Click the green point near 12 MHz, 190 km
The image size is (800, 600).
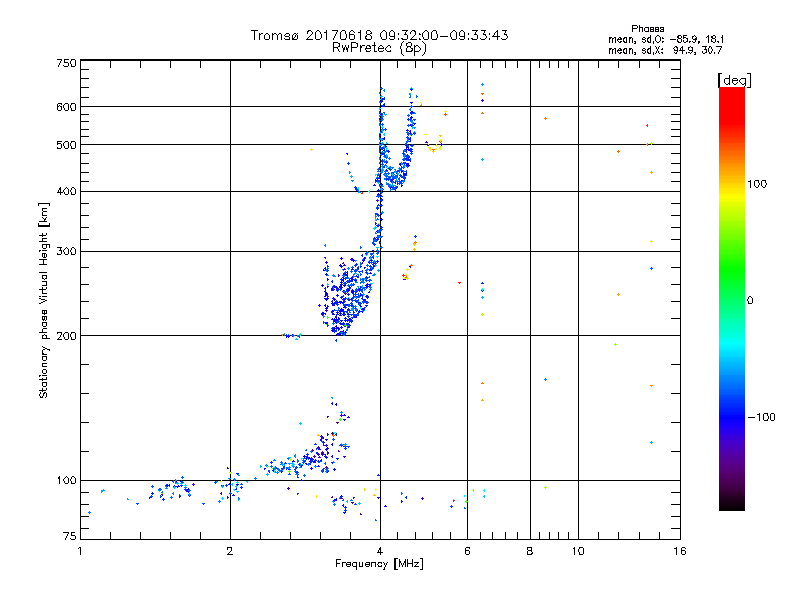coord(615,344)
